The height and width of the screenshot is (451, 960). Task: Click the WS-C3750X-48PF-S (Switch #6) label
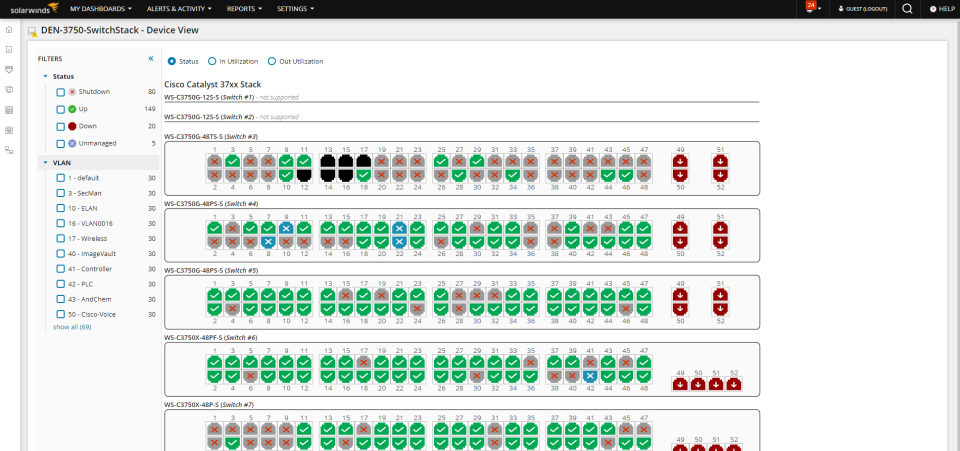pos(211,337)
